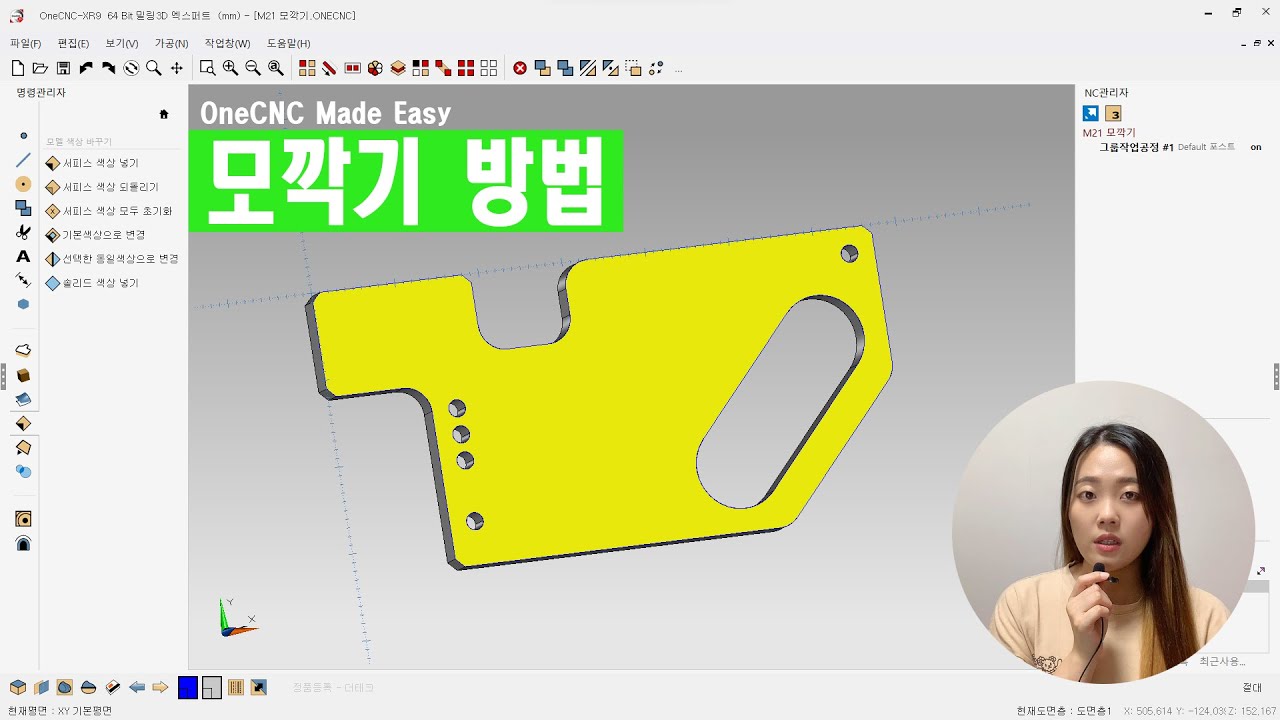Select 그룹작업공정 #1 in NC manager
The height and width of the screenshot is (720, 1280).
1136,147
